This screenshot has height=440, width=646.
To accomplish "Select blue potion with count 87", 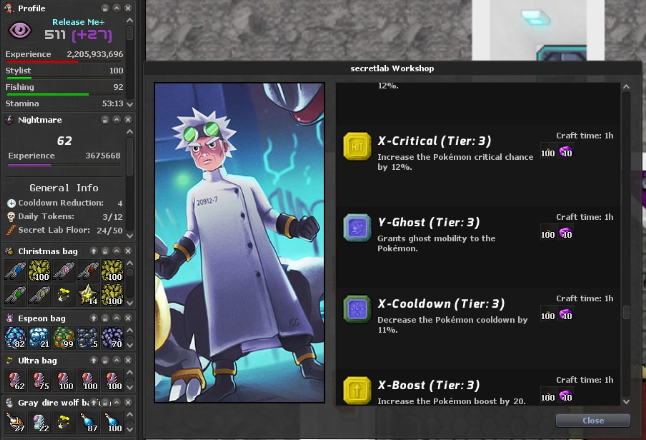I will 88,422.
